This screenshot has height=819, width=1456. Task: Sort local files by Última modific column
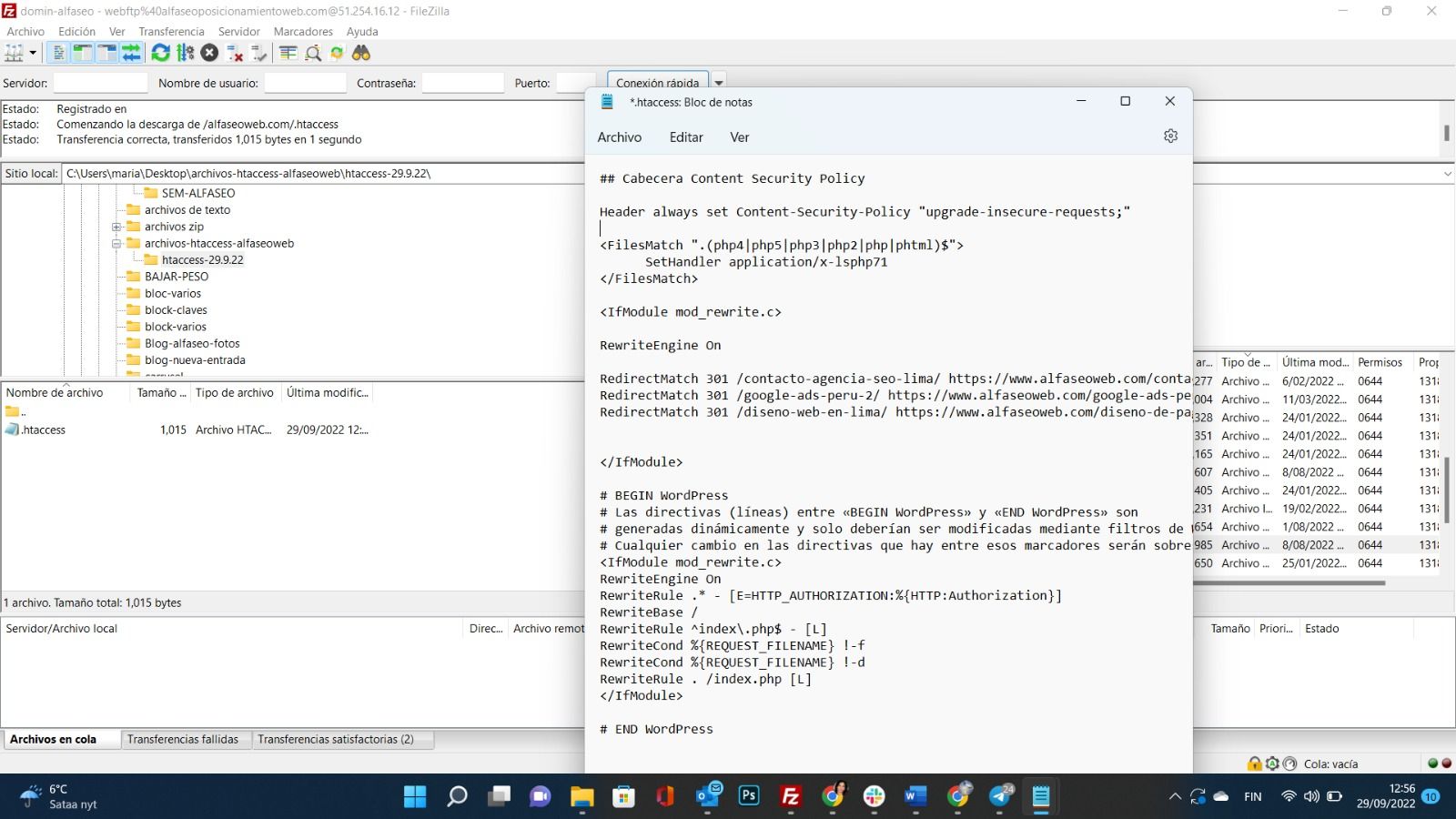[328, 392]
